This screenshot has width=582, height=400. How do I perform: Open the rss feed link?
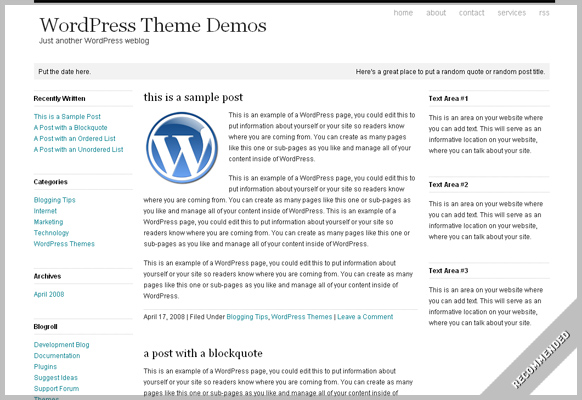click(x=544, y=13)
